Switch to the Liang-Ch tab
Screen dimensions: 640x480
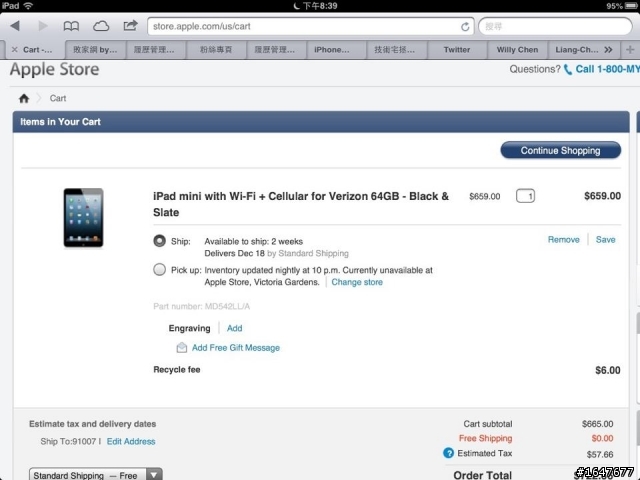point(576,50)
